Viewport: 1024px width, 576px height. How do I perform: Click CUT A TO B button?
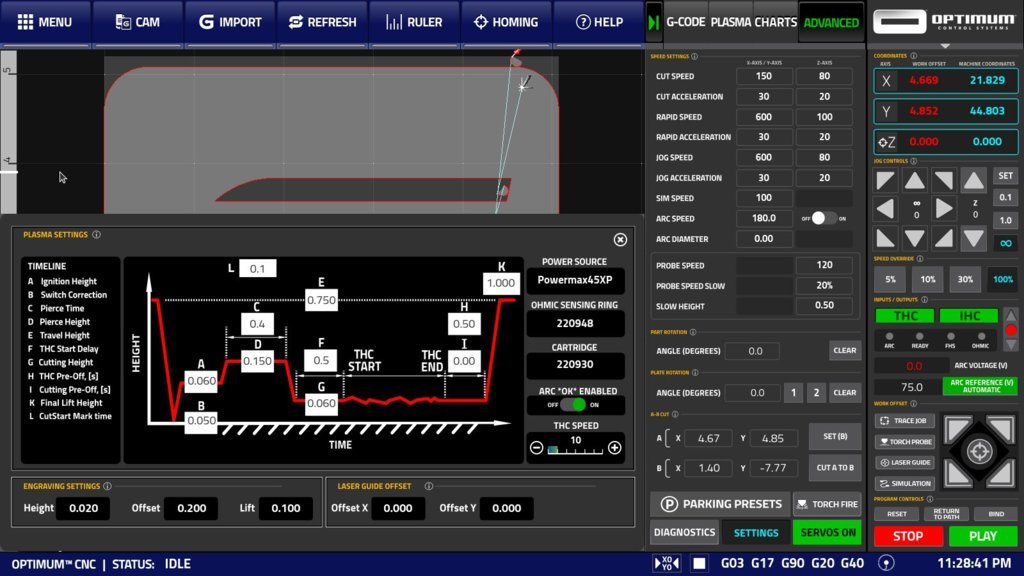pyautogui.click(x=835, y=468)
